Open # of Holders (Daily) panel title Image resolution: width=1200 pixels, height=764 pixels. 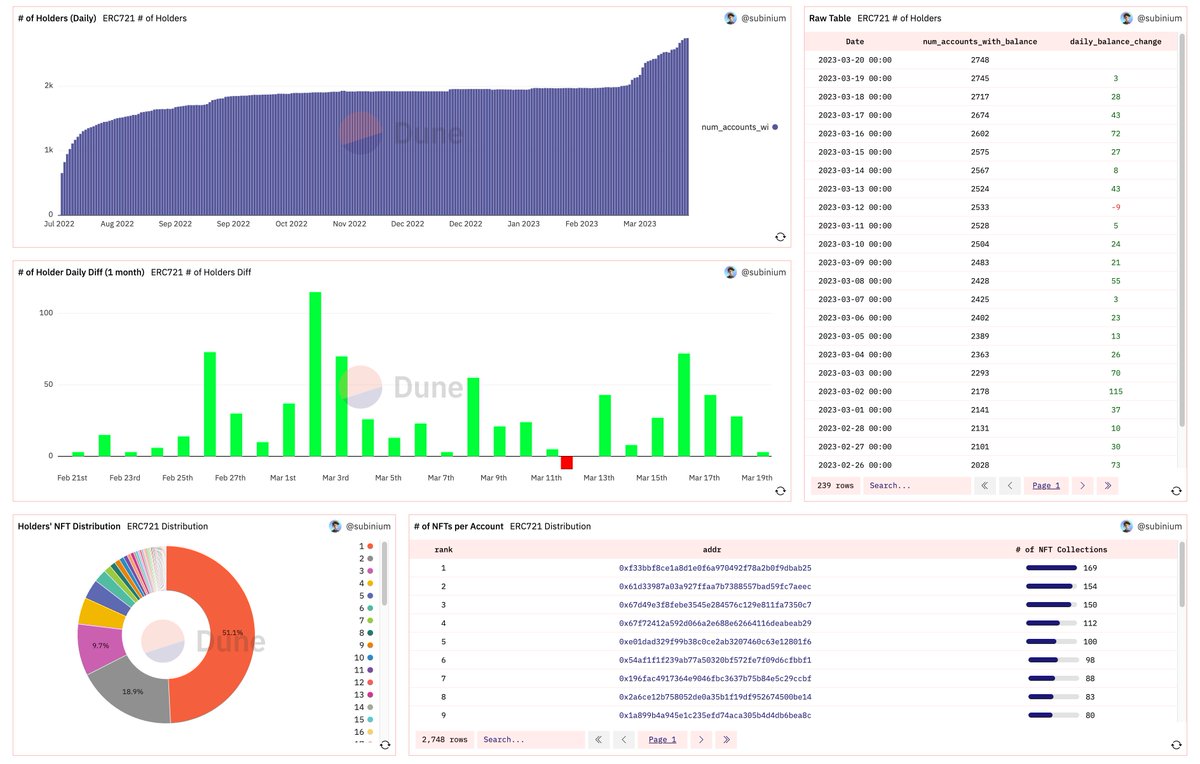point(57,18)
